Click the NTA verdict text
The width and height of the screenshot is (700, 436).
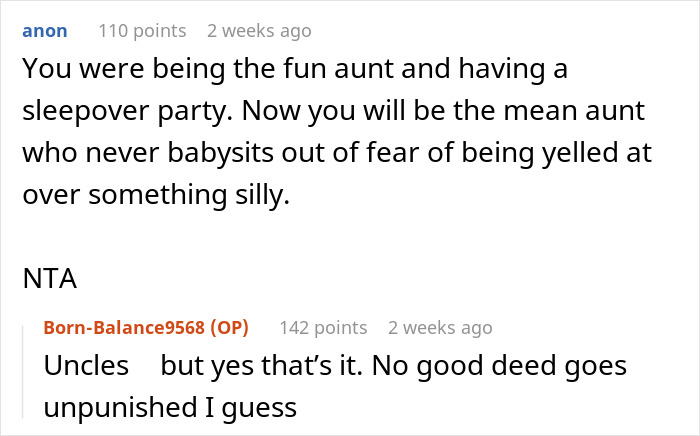[x=50, y=279]
